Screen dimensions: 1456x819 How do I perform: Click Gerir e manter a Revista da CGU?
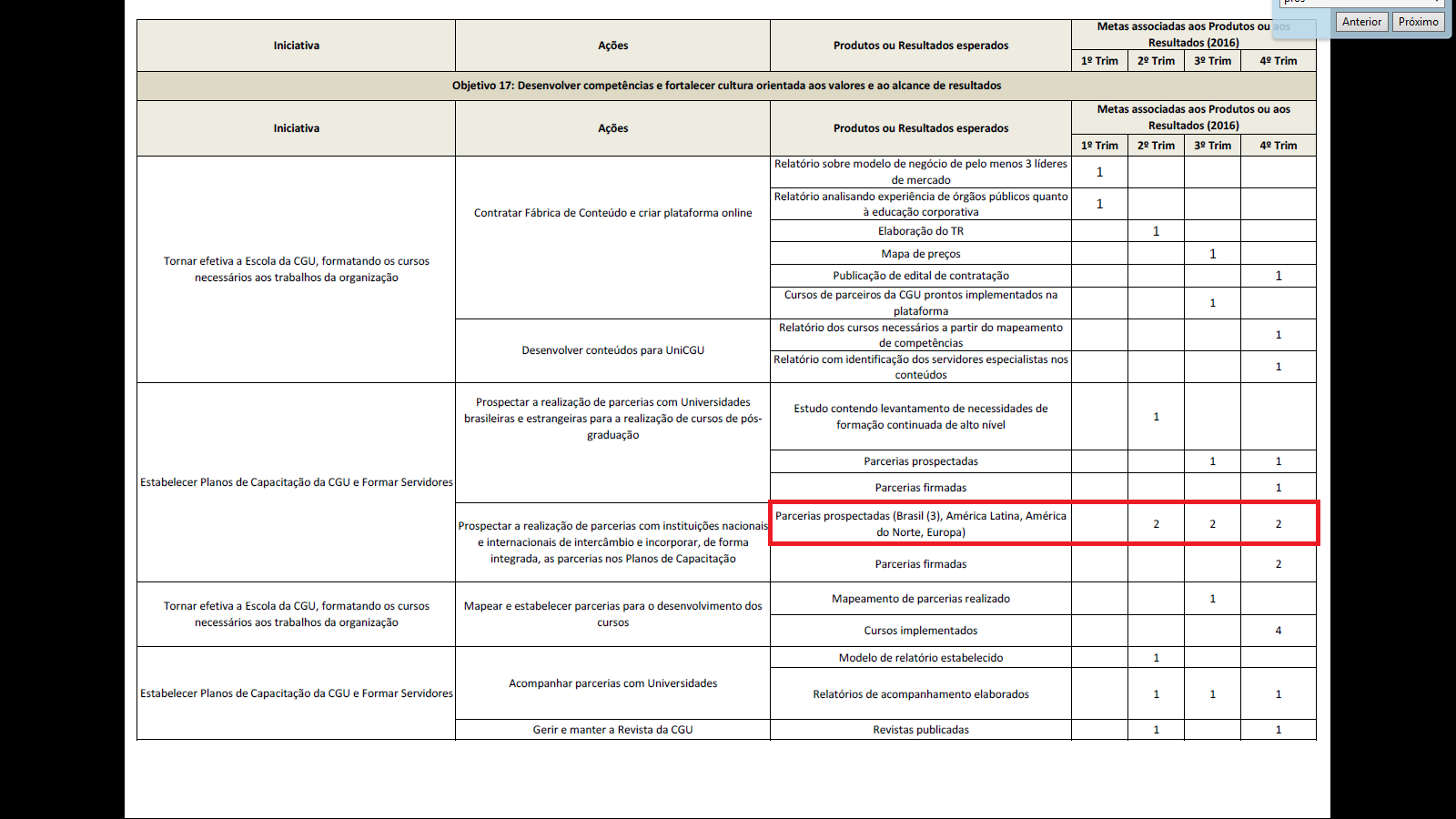pos(612,730)
